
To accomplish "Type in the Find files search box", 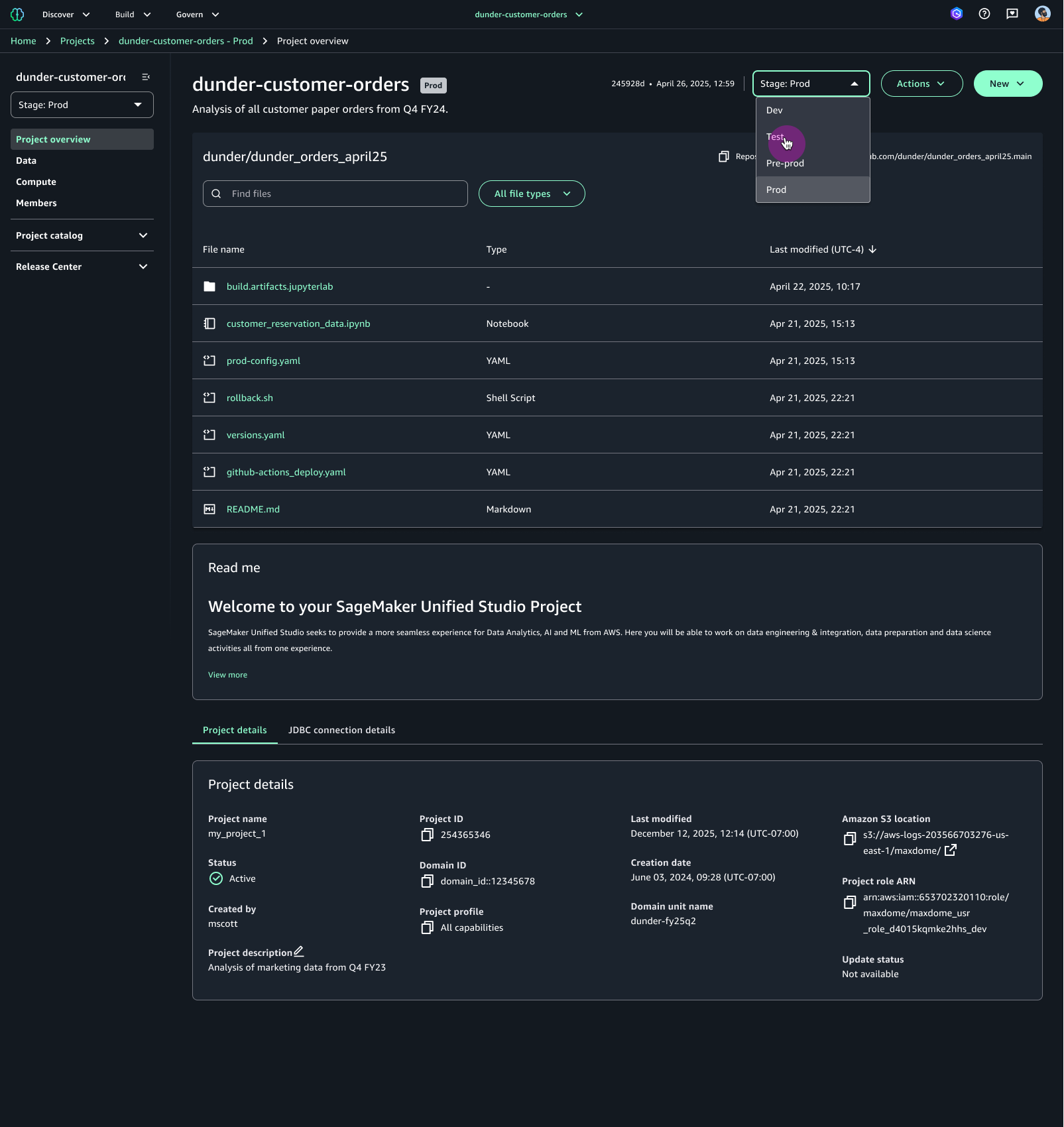I will [x=335, y=194].
